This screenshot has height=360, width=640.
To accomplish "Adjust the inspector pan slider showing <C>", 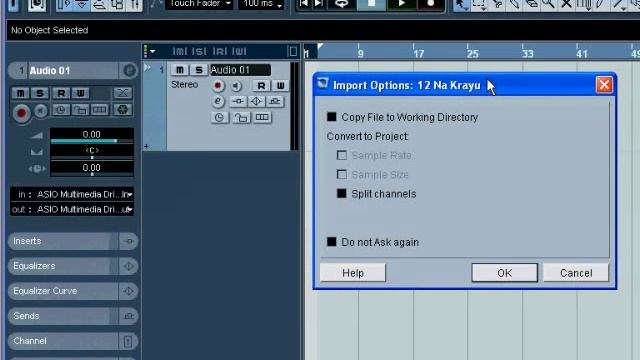I will tap(92, 157).
